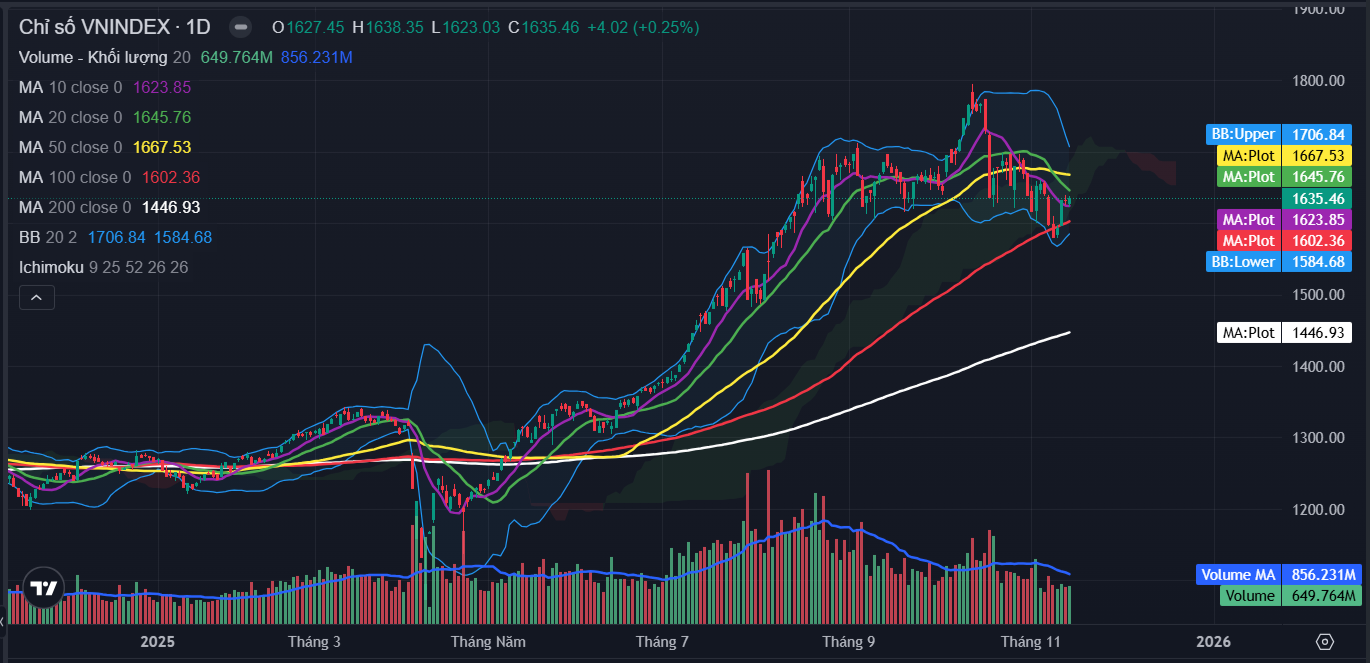1370x663 pixels.
Task: Click the gray pill icon next to VNINDEX title
Action: 240,27
